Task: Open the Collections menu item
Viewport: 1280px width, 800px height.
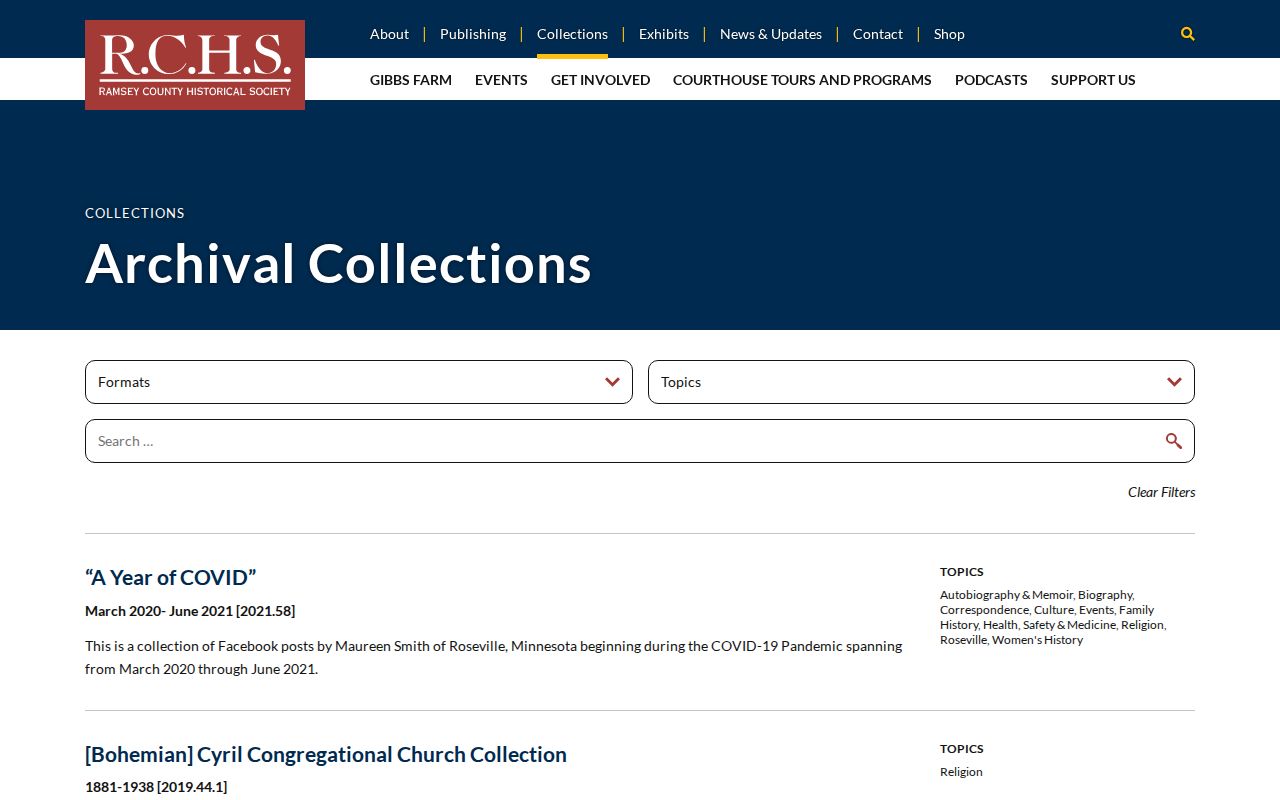Action: (x=572, y=34)
